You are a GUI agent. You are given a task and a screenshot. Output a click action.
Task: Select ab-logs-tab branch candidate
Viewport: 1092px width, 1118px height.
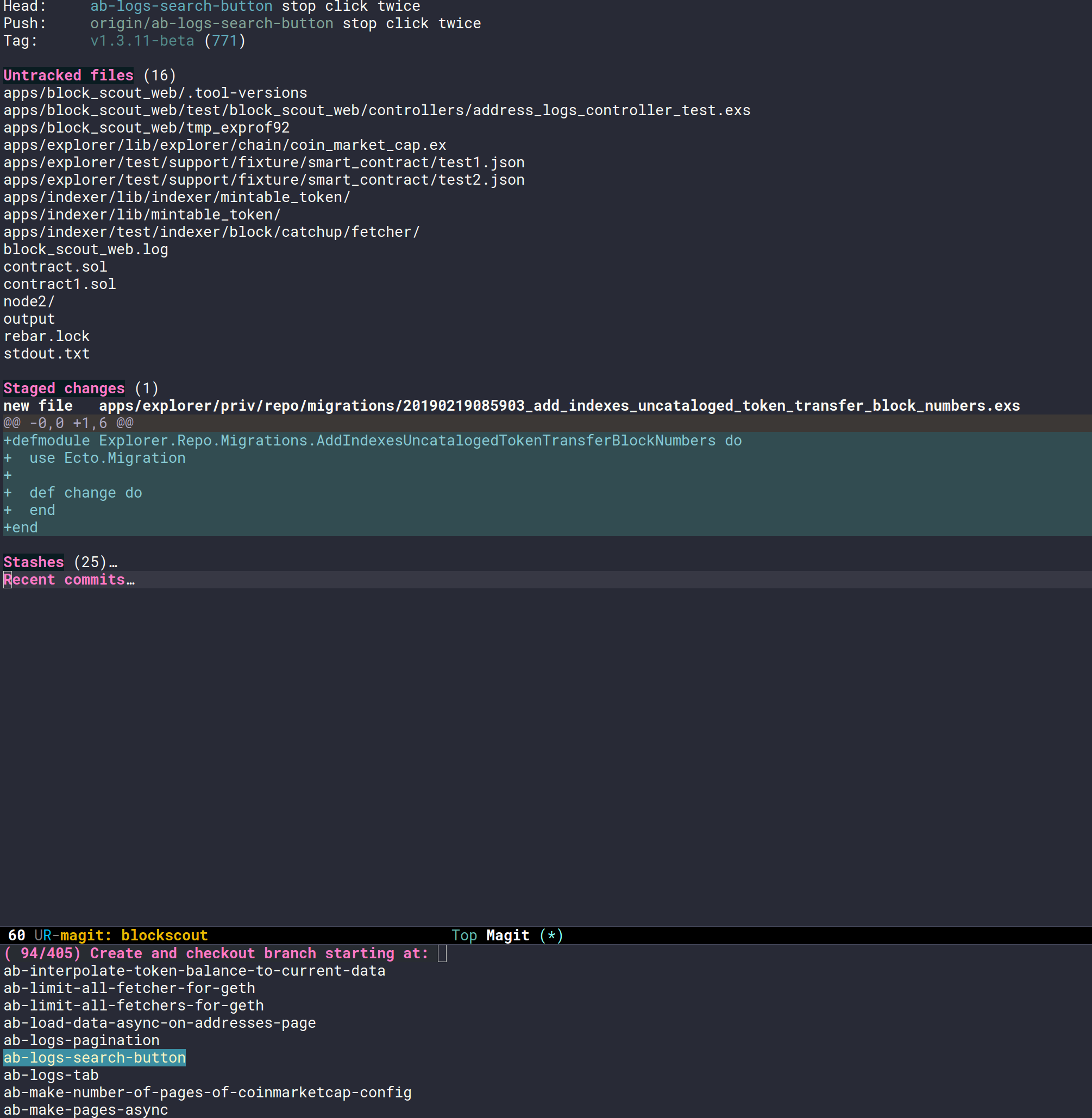(x=51, y=1075)
